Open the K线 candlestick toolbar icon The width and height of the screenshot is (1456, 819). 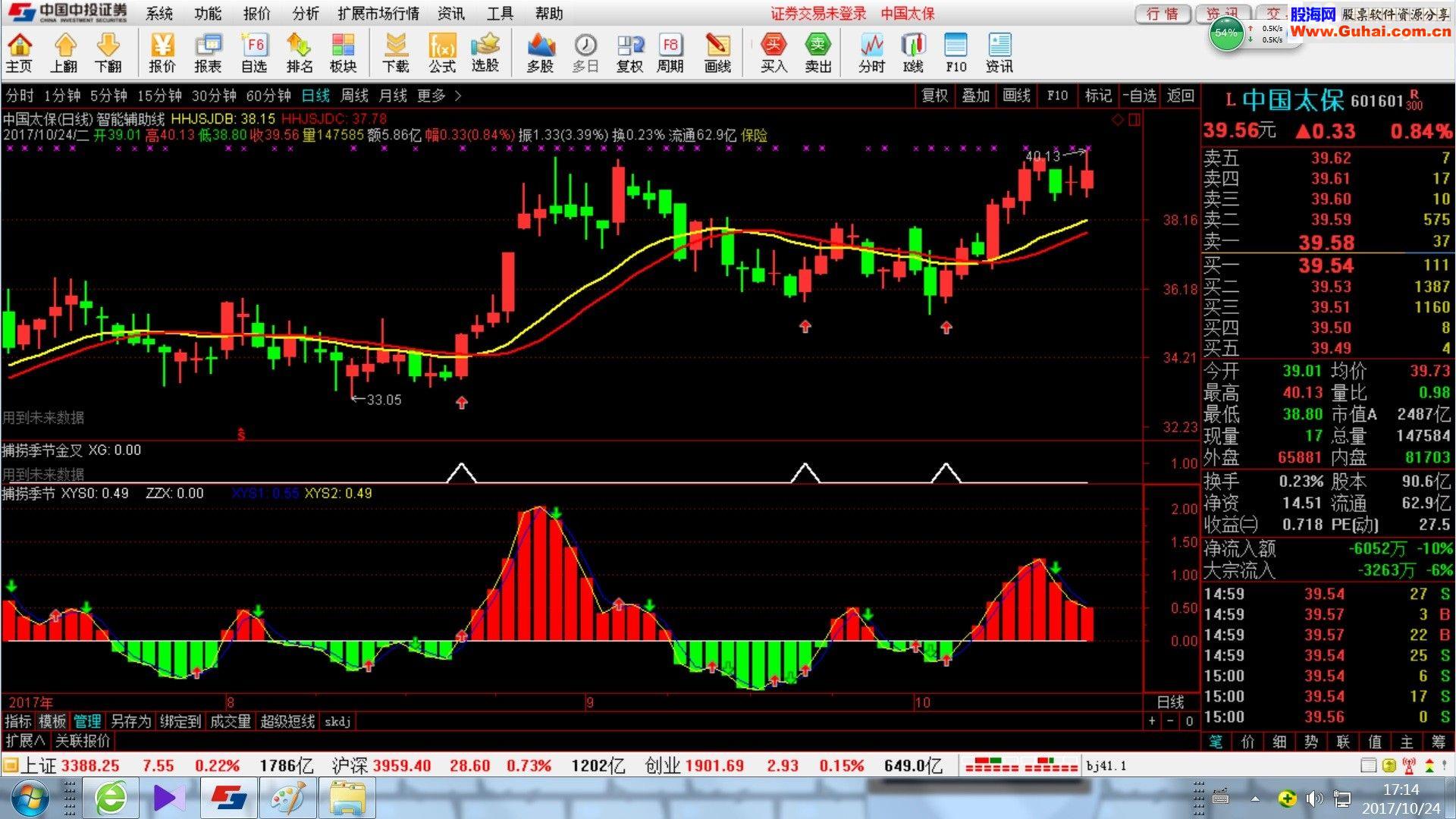913,53
